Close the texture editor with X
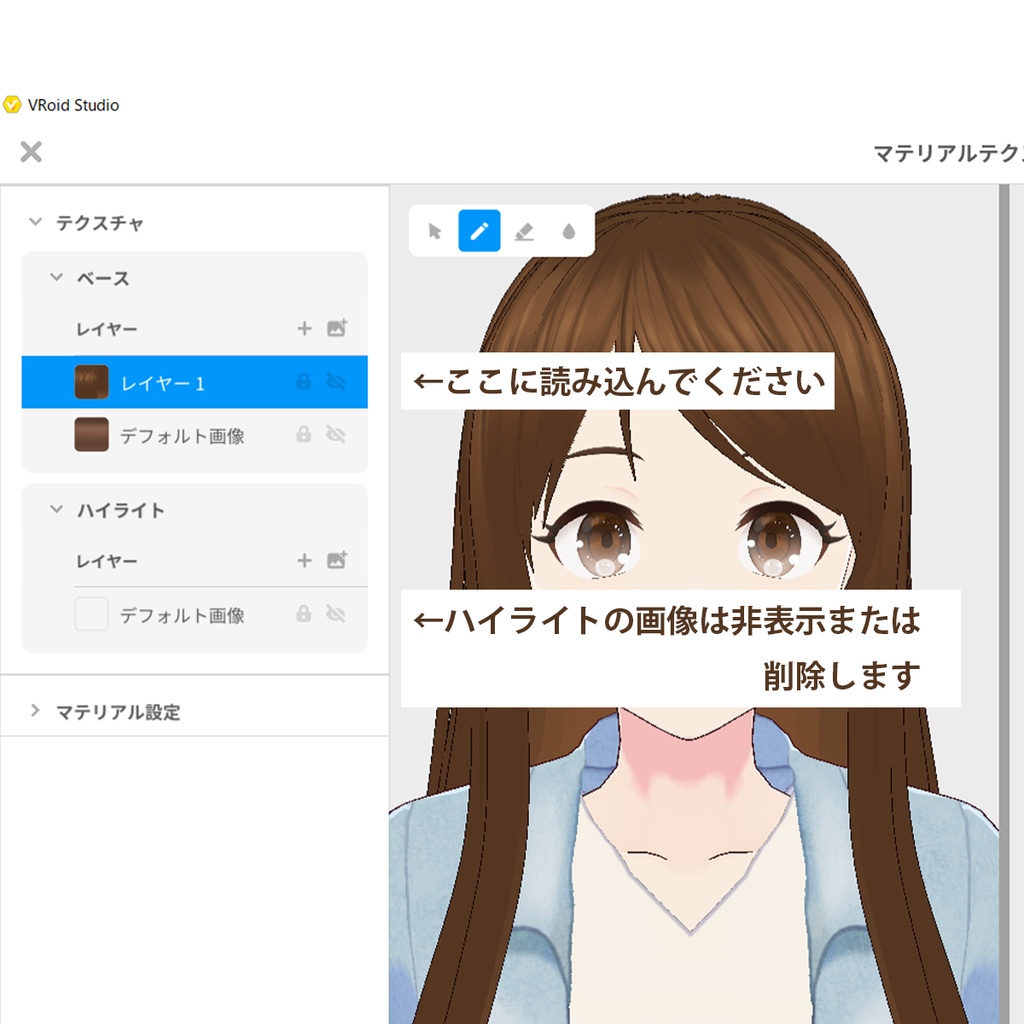 click(31, 152)
